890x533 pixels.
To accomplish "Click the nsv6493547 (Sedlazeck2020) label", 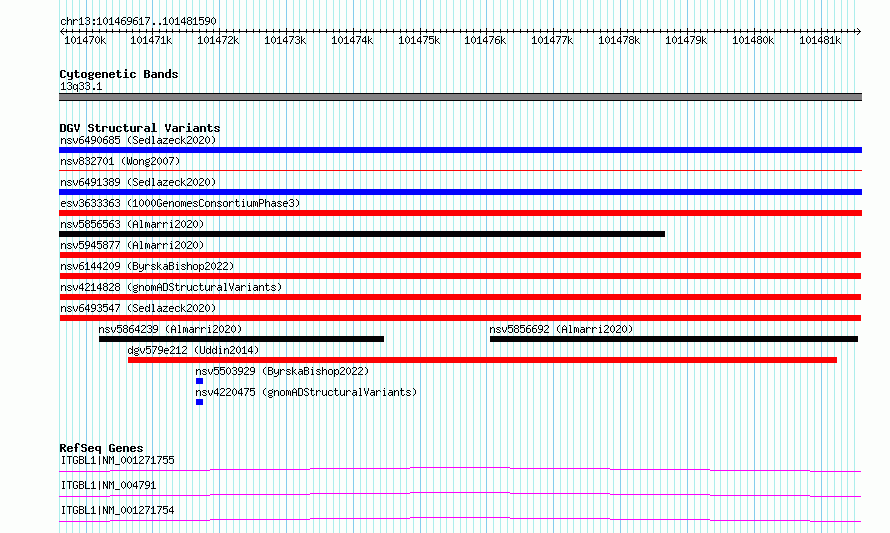I will (138, 308).
